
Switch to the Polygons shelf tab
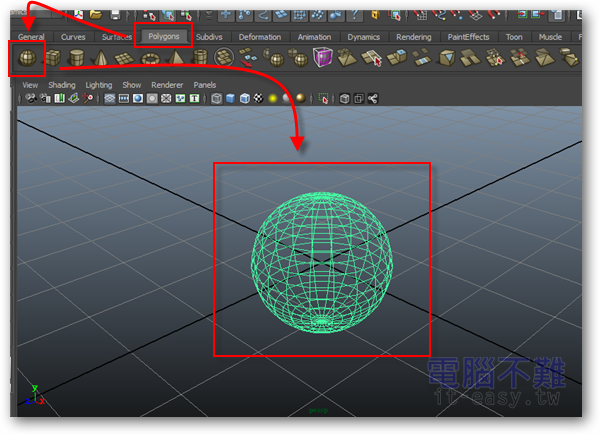click(163, 37)
